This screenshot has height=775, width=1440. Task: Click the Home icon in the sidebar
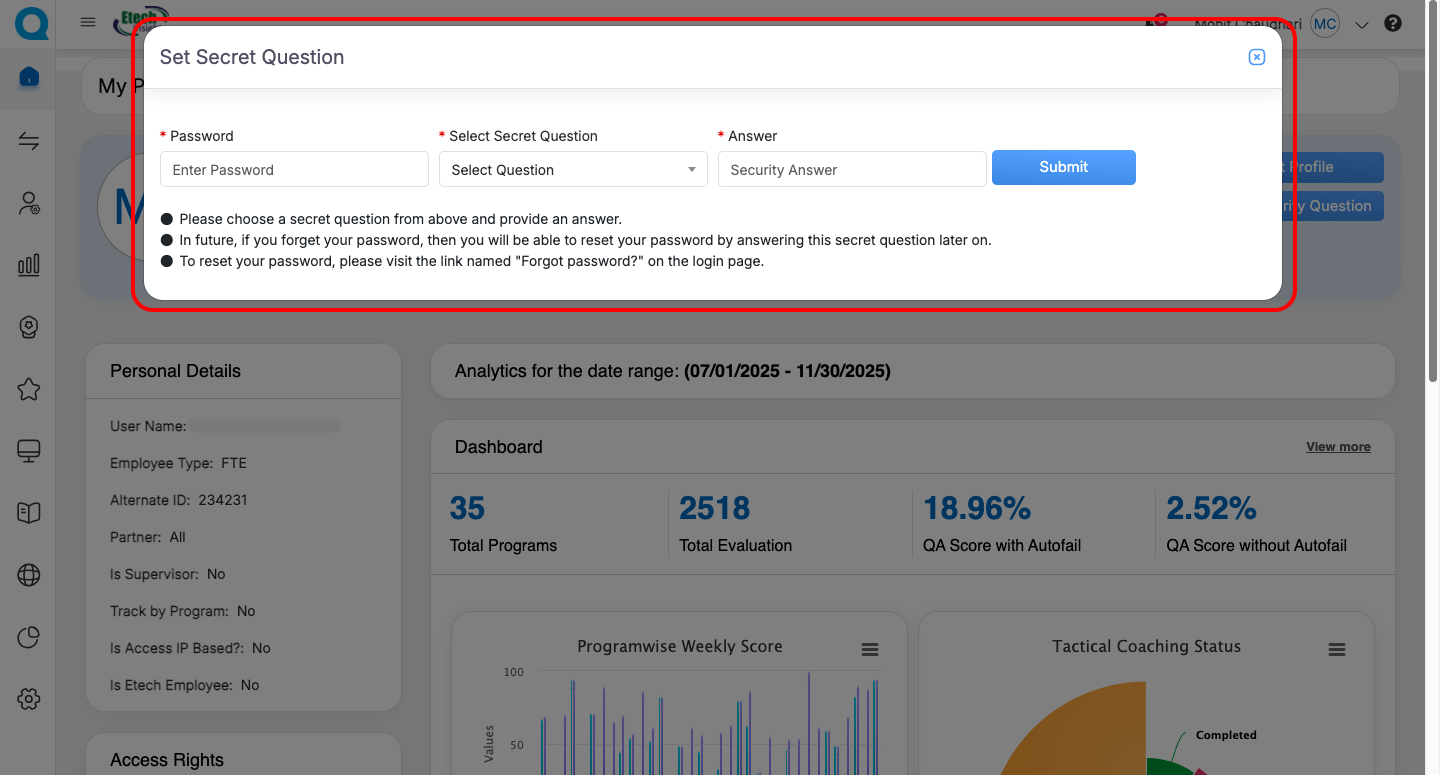click(x=29, y=77)
